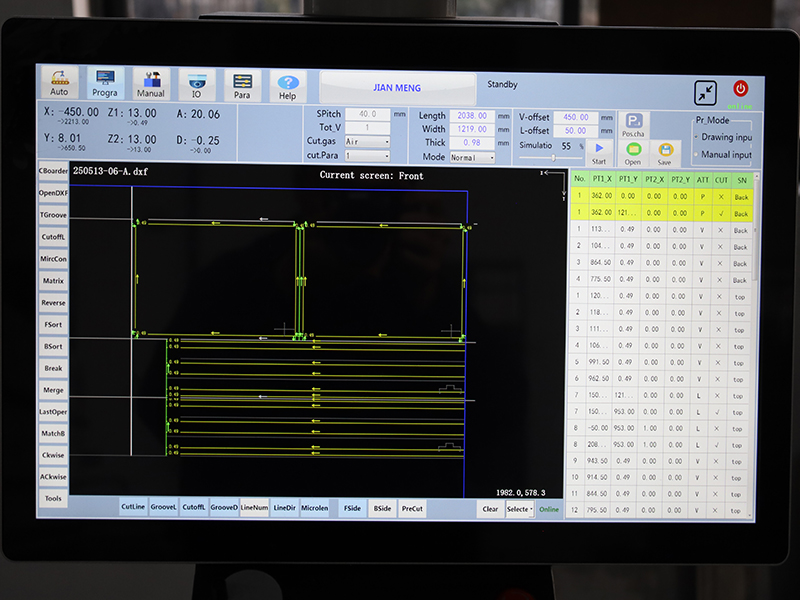Switch view to BSide
The image size is (800, 600).
(x=382, y=508)
